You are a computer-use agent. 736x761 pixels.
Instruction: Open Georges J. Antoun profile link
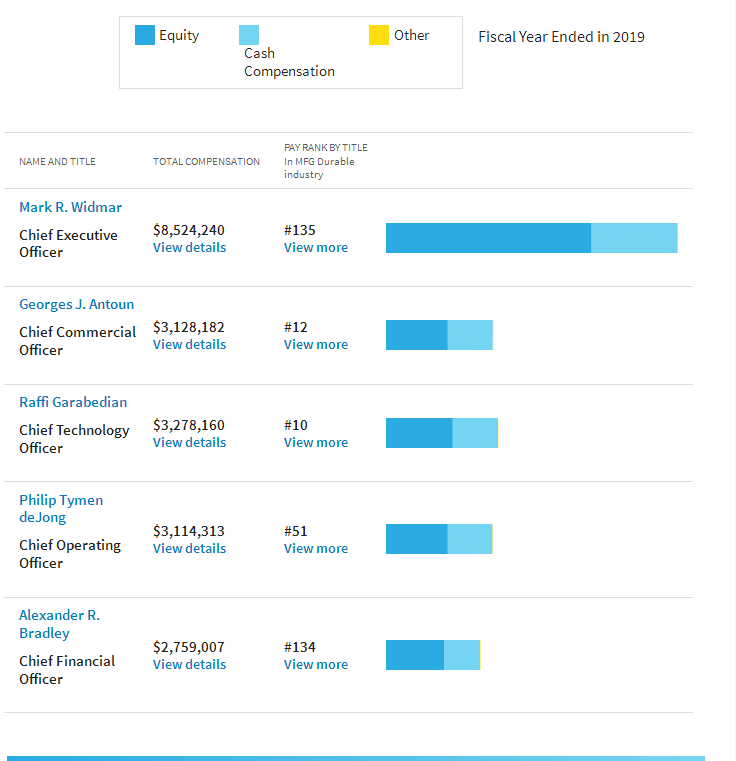[76, 304]
